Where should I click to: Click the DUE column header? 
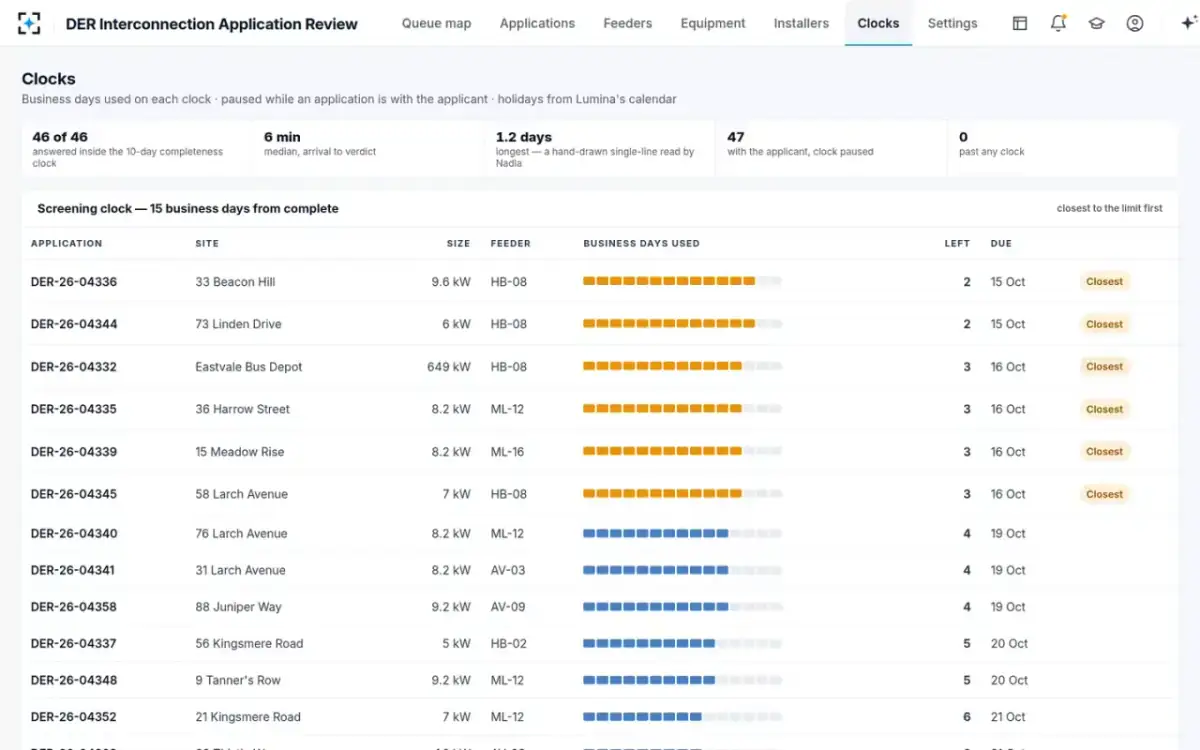coord(1001,244)
